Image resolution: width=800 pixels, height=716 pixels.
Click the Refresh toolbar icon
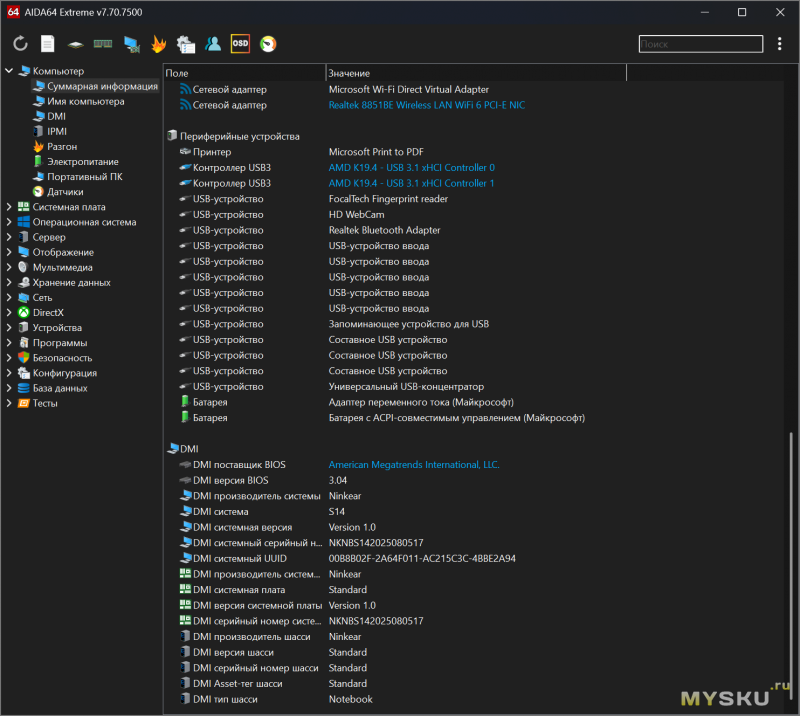coord(20,44)
